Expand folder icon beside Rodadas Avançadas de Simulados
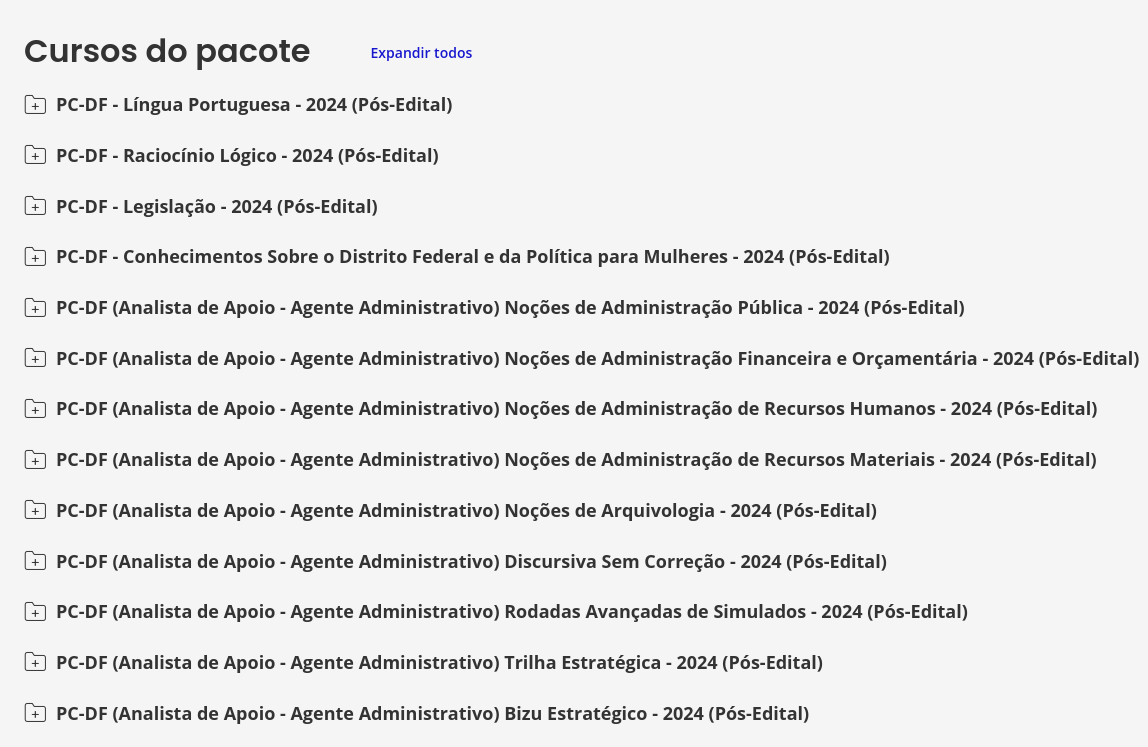 pos(35,612)
